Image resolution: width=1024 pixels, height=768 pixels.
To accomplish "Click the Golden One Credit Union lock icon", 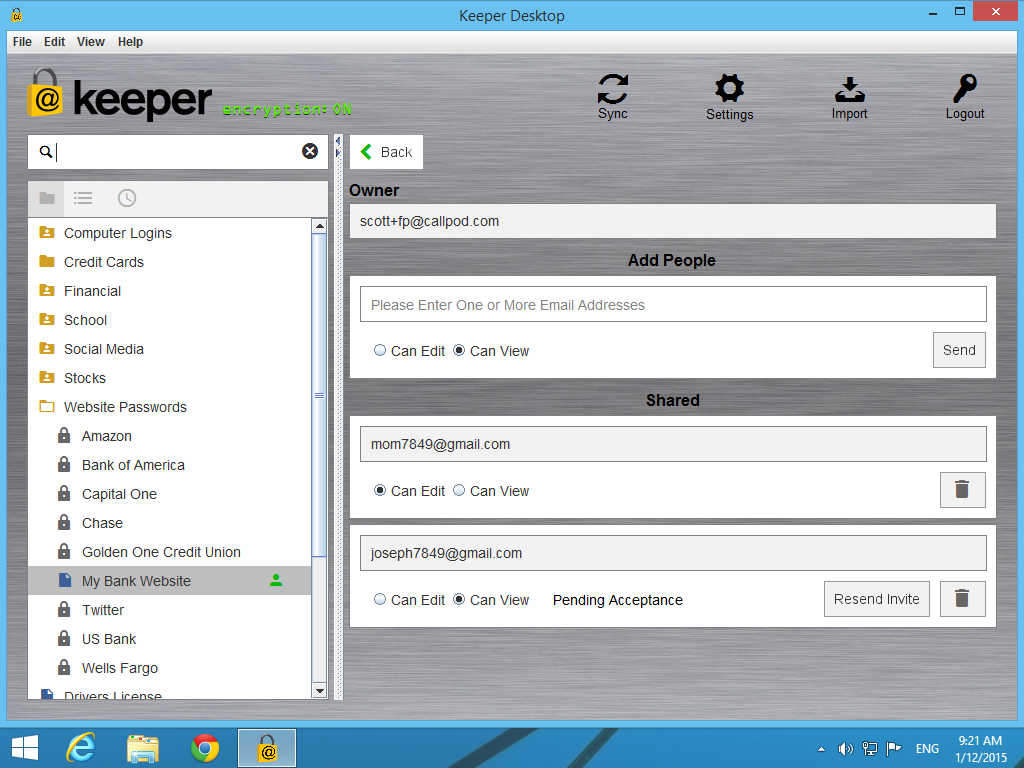I will coord(64,551).
